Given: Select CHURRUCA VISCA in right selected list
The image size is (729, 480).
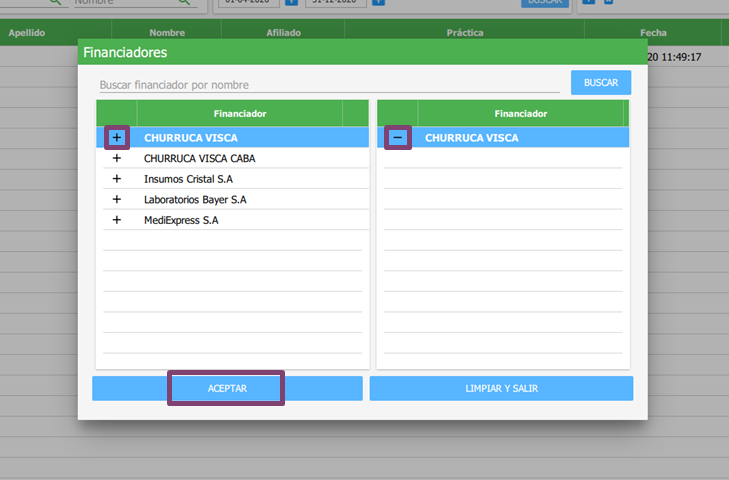Looking at the screenshot, I should 471,138.
